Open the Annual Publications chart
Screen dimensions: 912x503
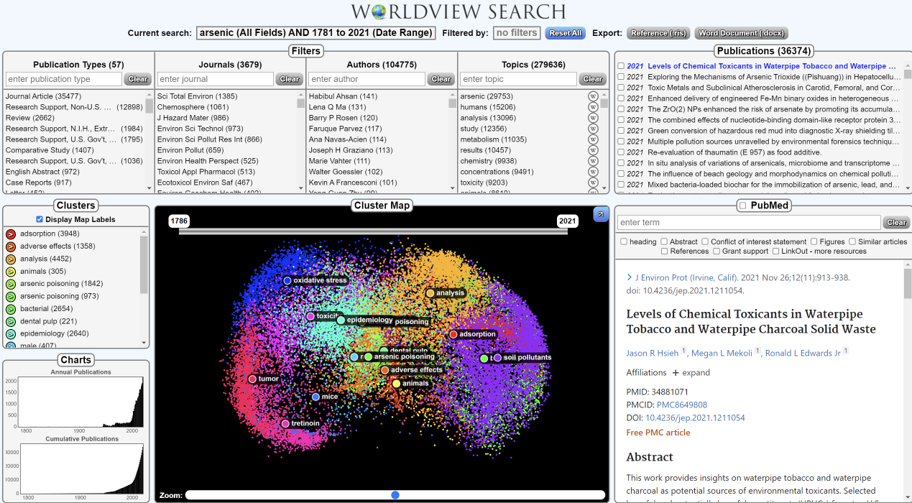click(80, 402)
